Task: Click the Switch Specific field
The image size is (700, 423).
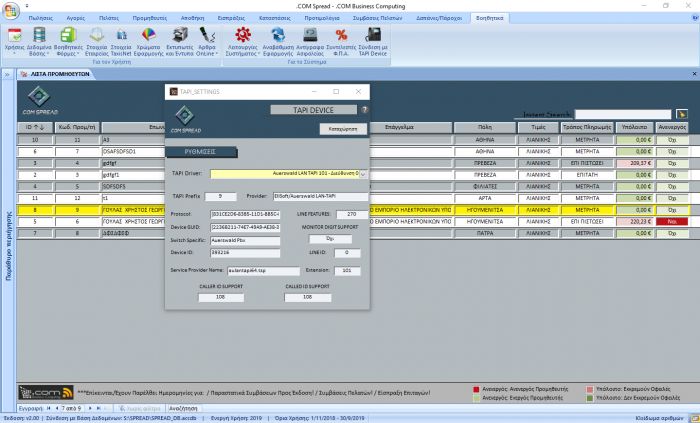Action: [x=245, y=241]
